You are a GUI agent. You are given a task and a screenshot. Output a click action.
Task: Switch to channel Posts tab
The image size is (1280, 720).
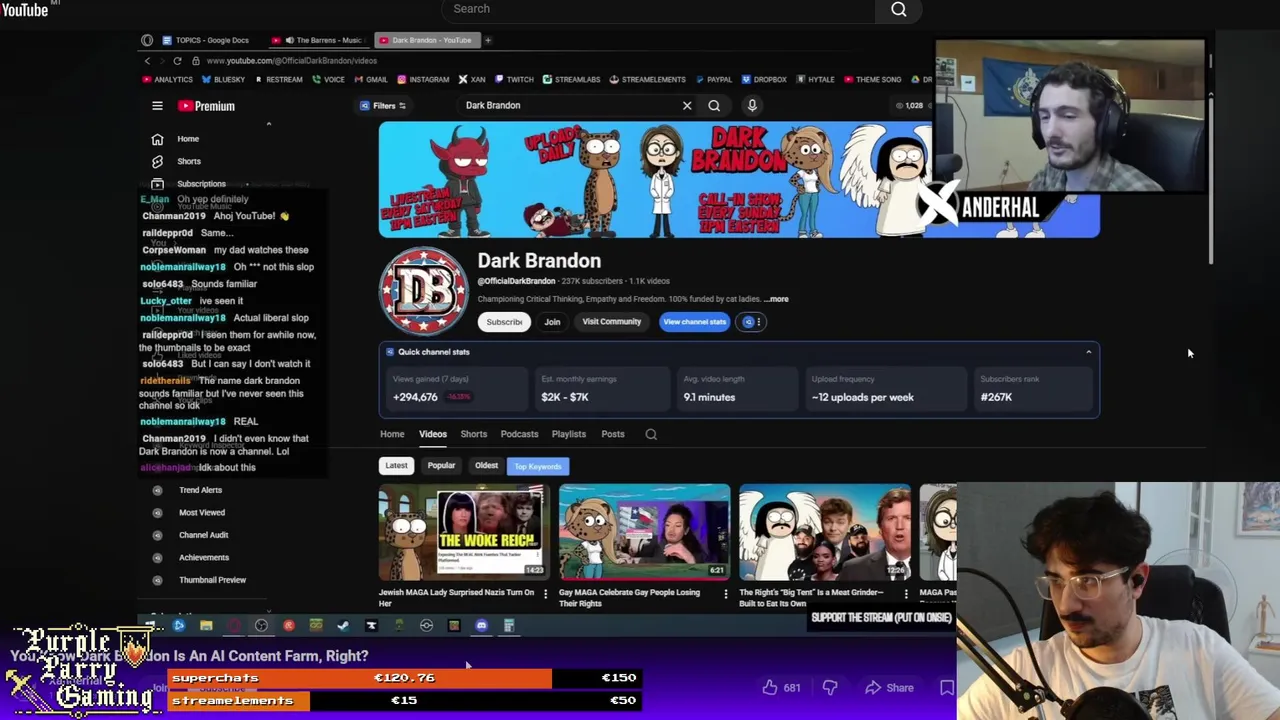coord(612,434)
